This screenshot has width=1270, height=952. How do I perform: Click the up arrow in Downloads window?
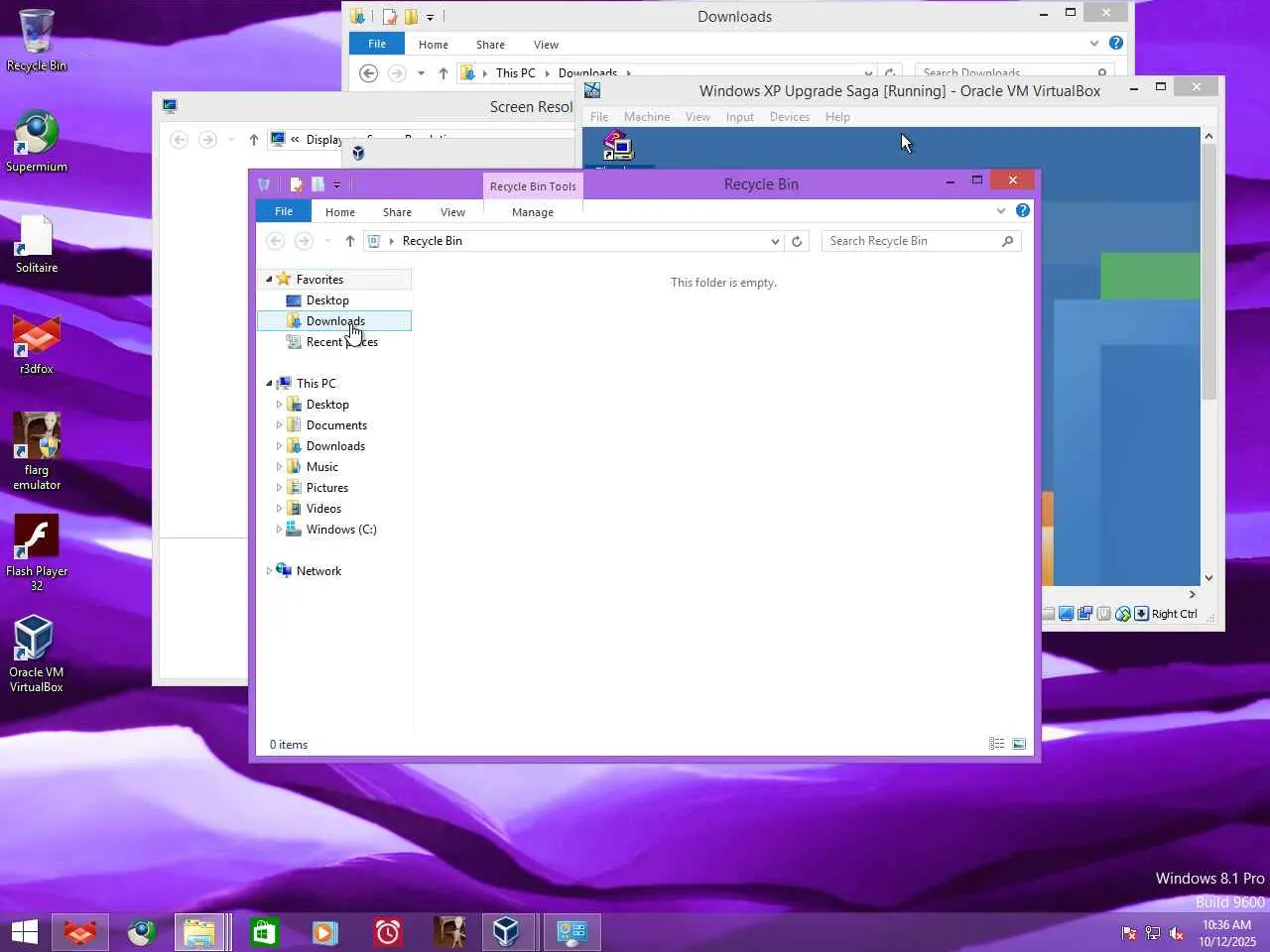coord(443,73)
